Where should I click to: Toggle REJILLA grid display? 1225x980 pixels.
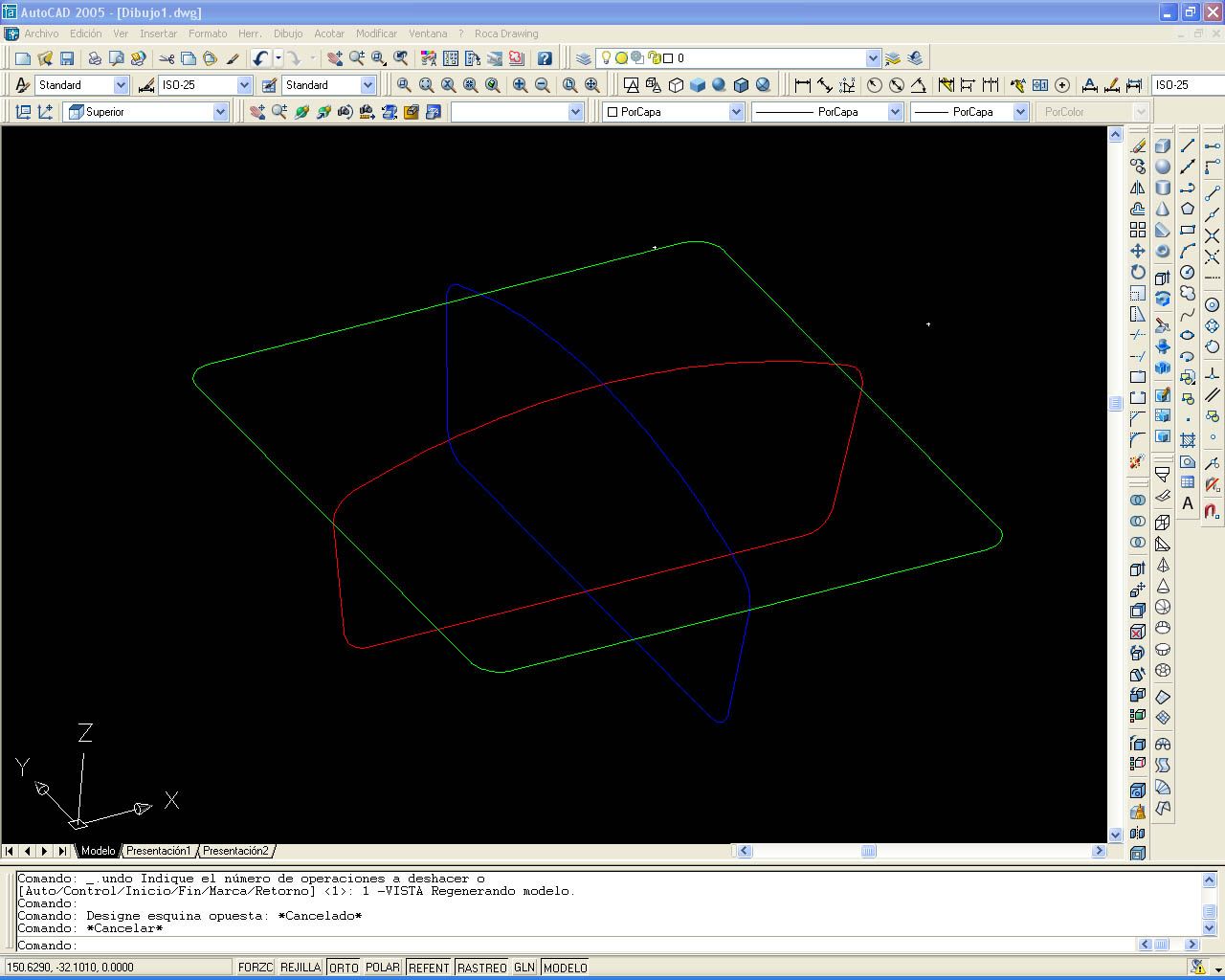tap(301, 968)
